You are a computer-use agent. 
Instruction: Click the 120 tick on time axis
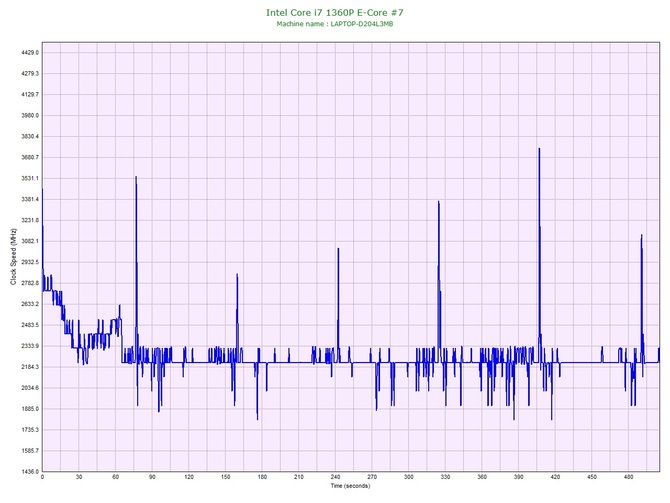[x=189, y=477]
